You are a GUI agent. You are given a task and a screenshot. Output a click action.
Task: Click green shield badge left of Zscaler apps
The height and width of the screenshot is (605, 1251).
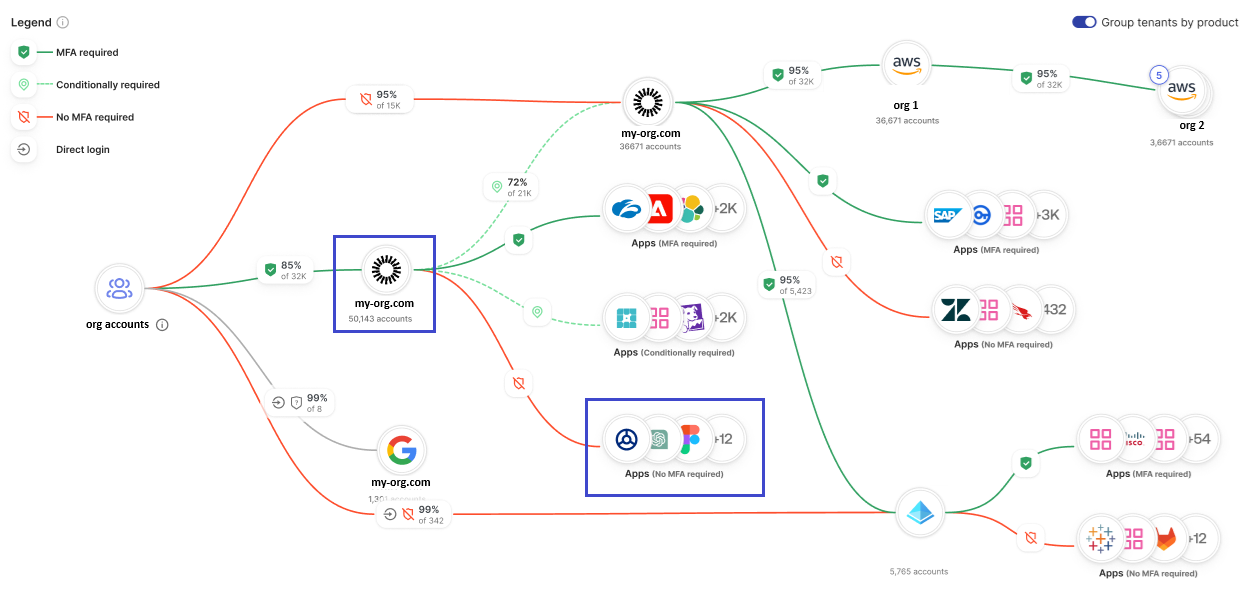[518, 240]
